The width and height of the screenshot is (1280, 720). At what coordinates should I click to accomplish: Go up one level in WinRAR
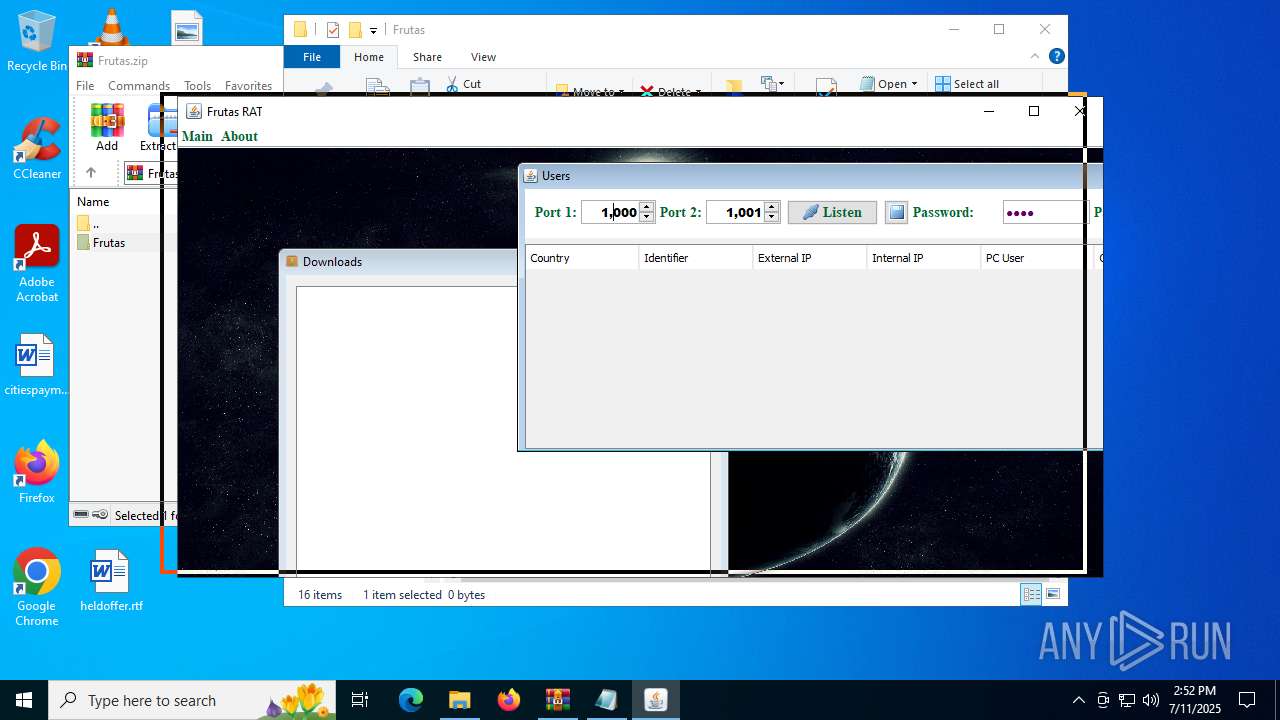(91, 173)
